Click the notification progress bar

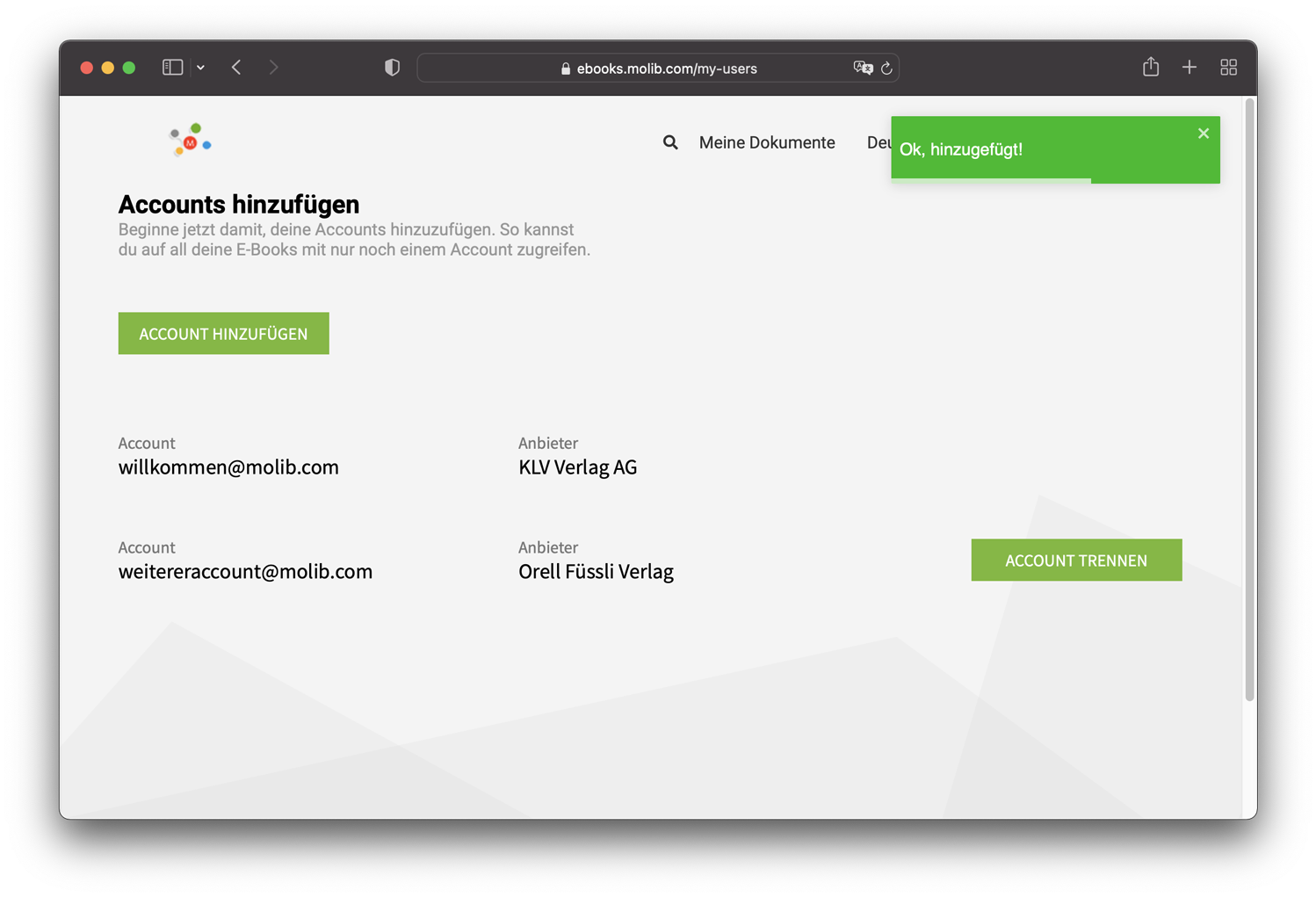point(991,180)
